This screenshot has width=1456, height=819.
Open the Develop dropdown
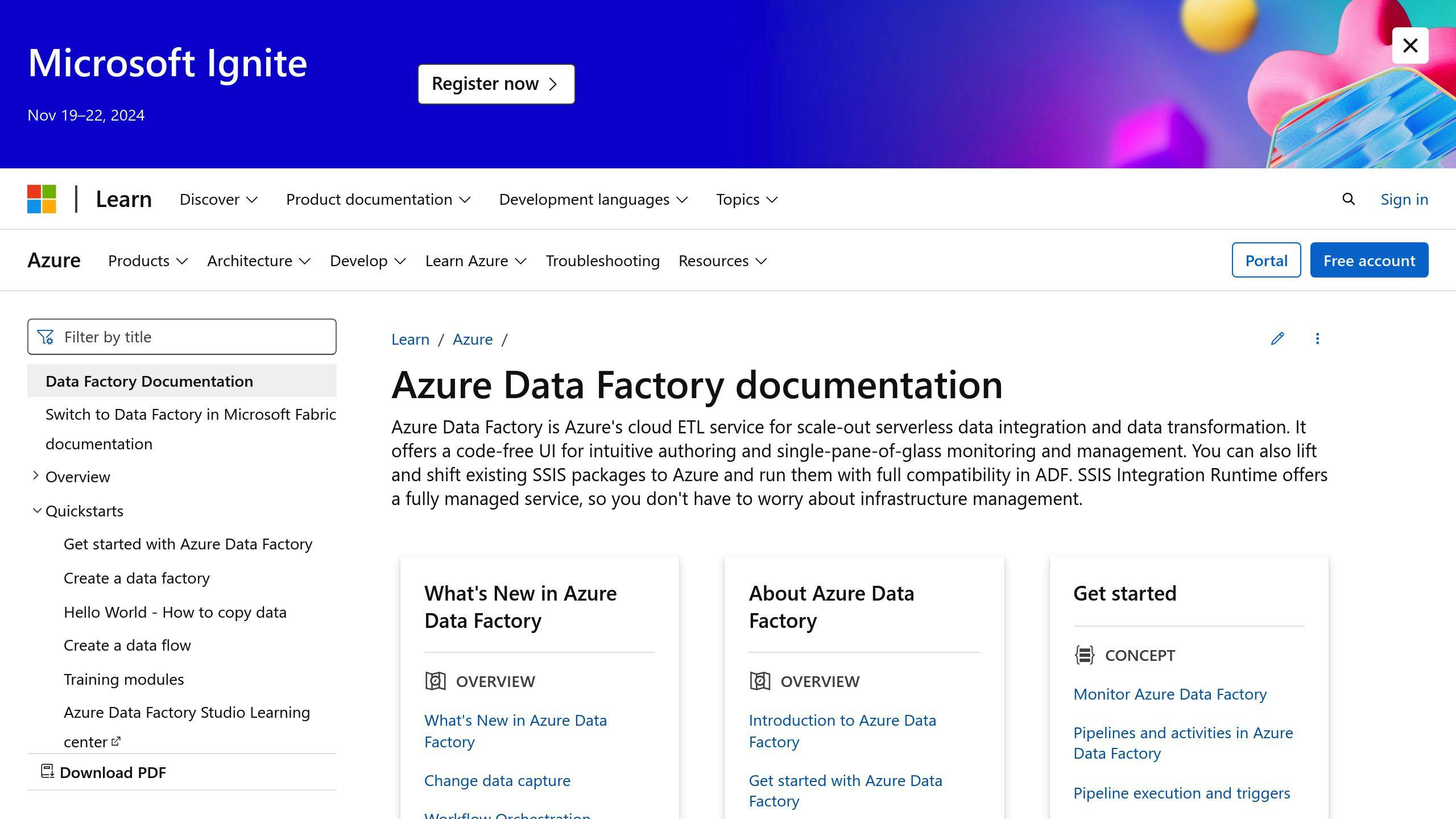point(368,260)
